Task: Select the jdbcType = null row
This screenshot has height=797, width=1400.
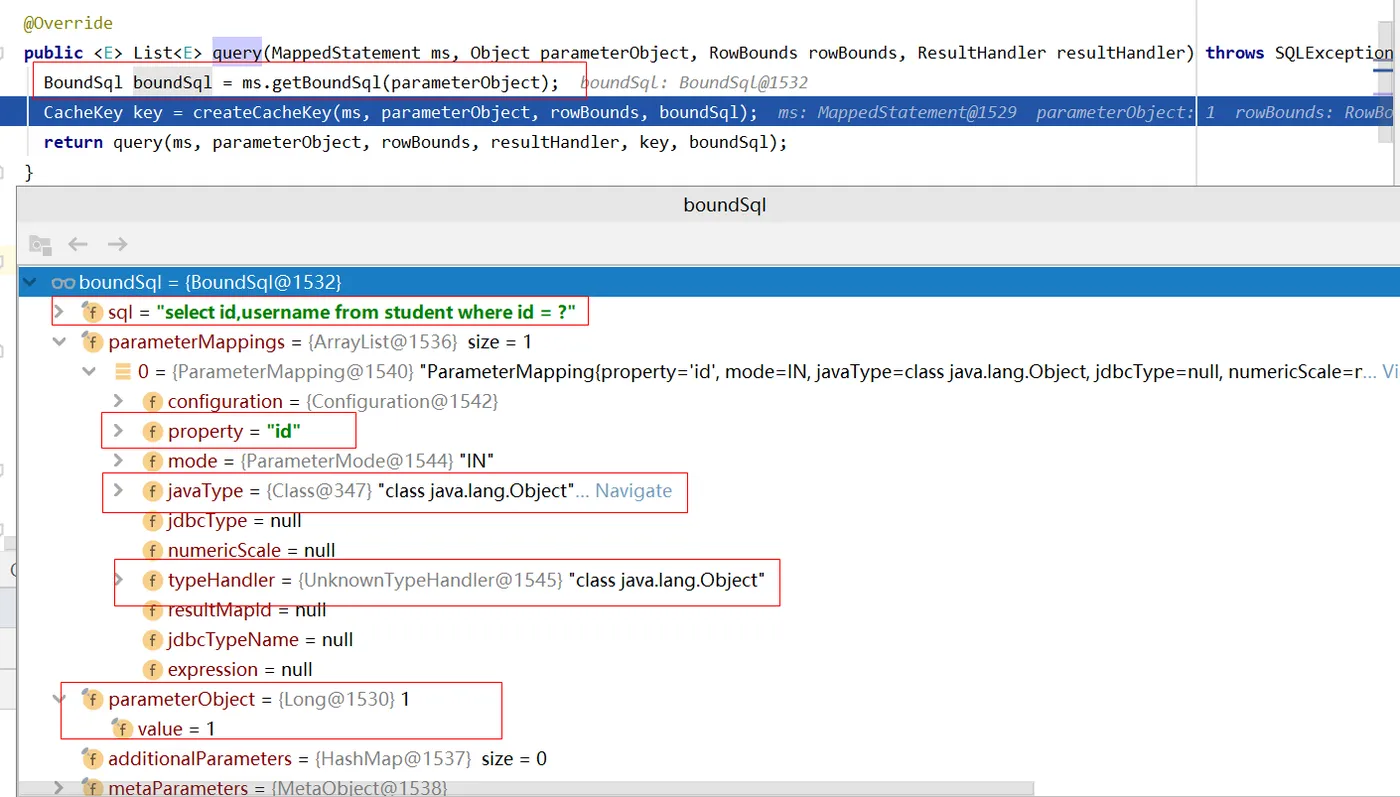Action: coord(707,521)
